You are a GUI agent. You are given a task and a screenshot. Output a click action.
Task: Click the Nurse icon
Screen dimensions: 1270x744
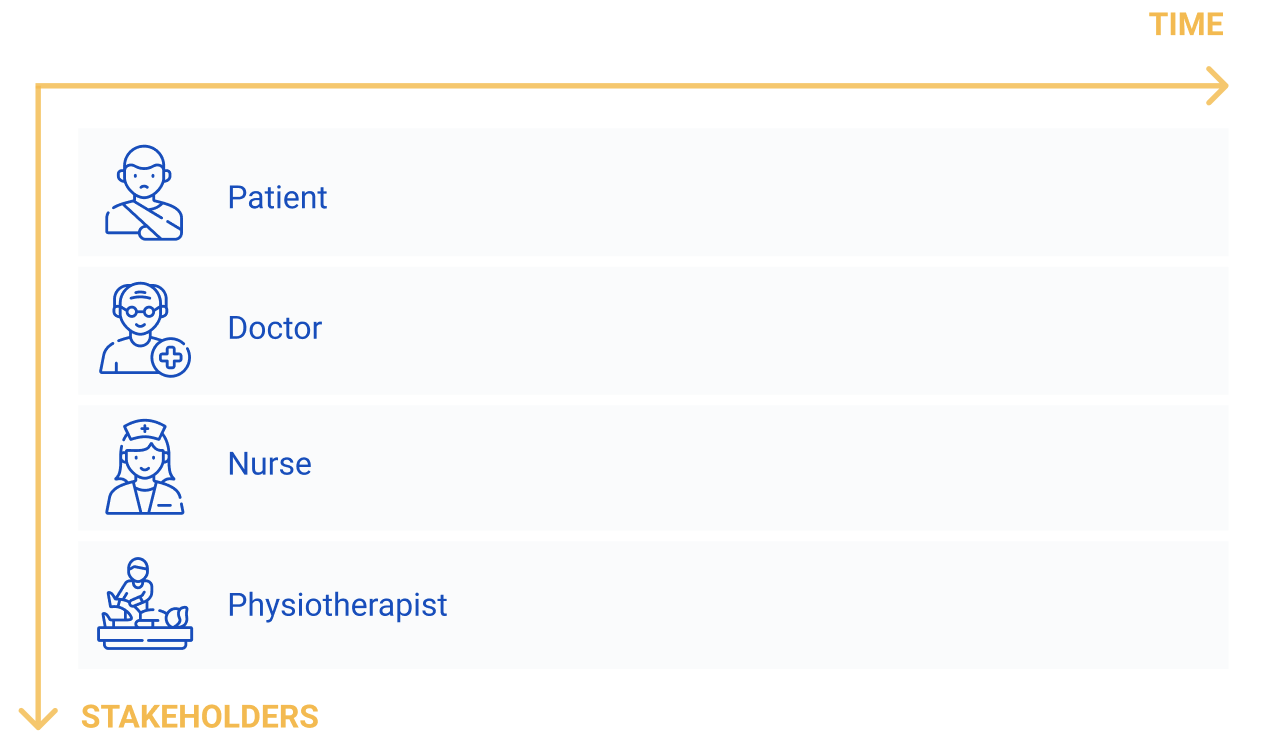tap(145, 467)
